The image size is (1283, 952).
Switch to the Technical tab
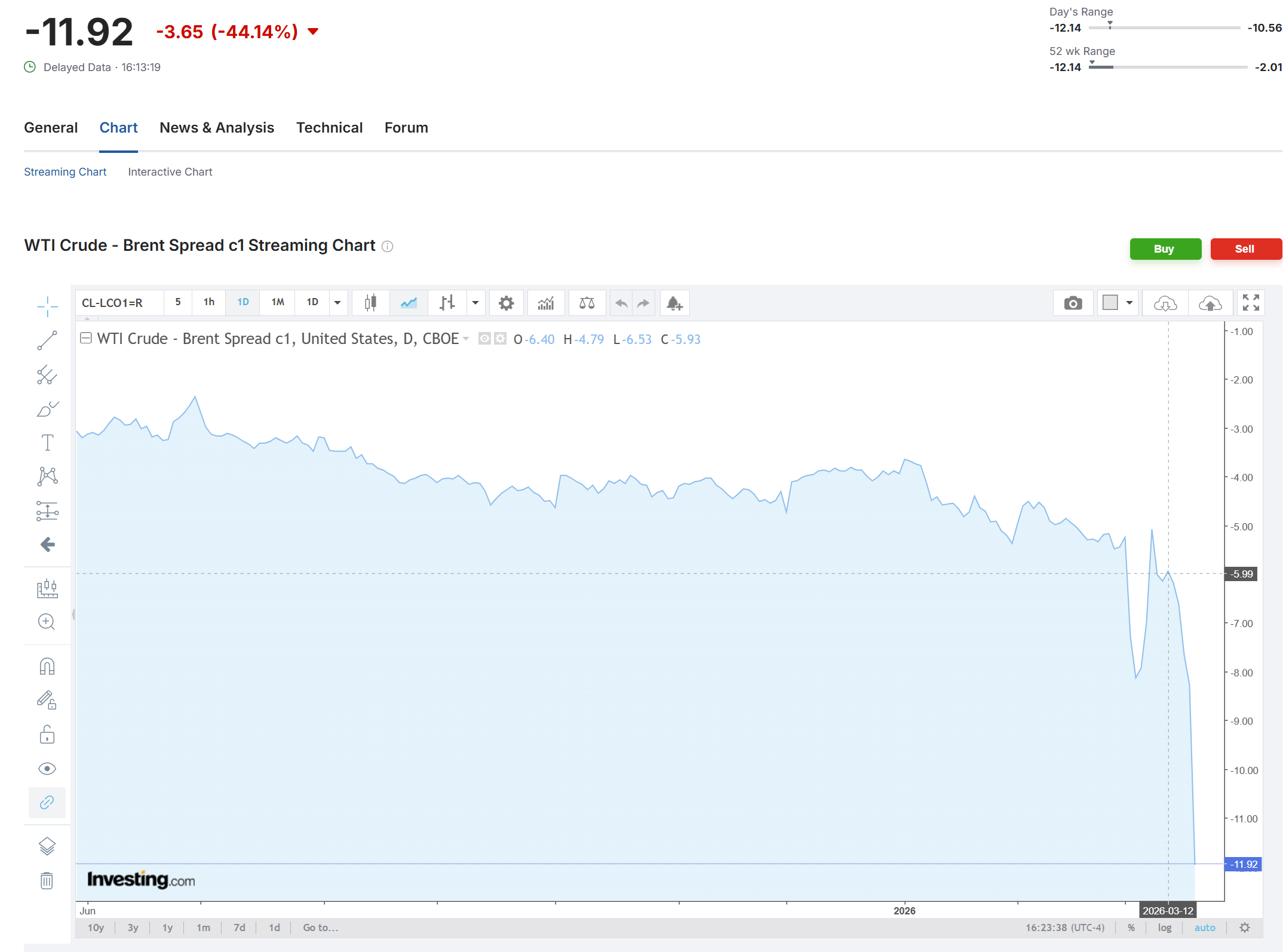329,128
